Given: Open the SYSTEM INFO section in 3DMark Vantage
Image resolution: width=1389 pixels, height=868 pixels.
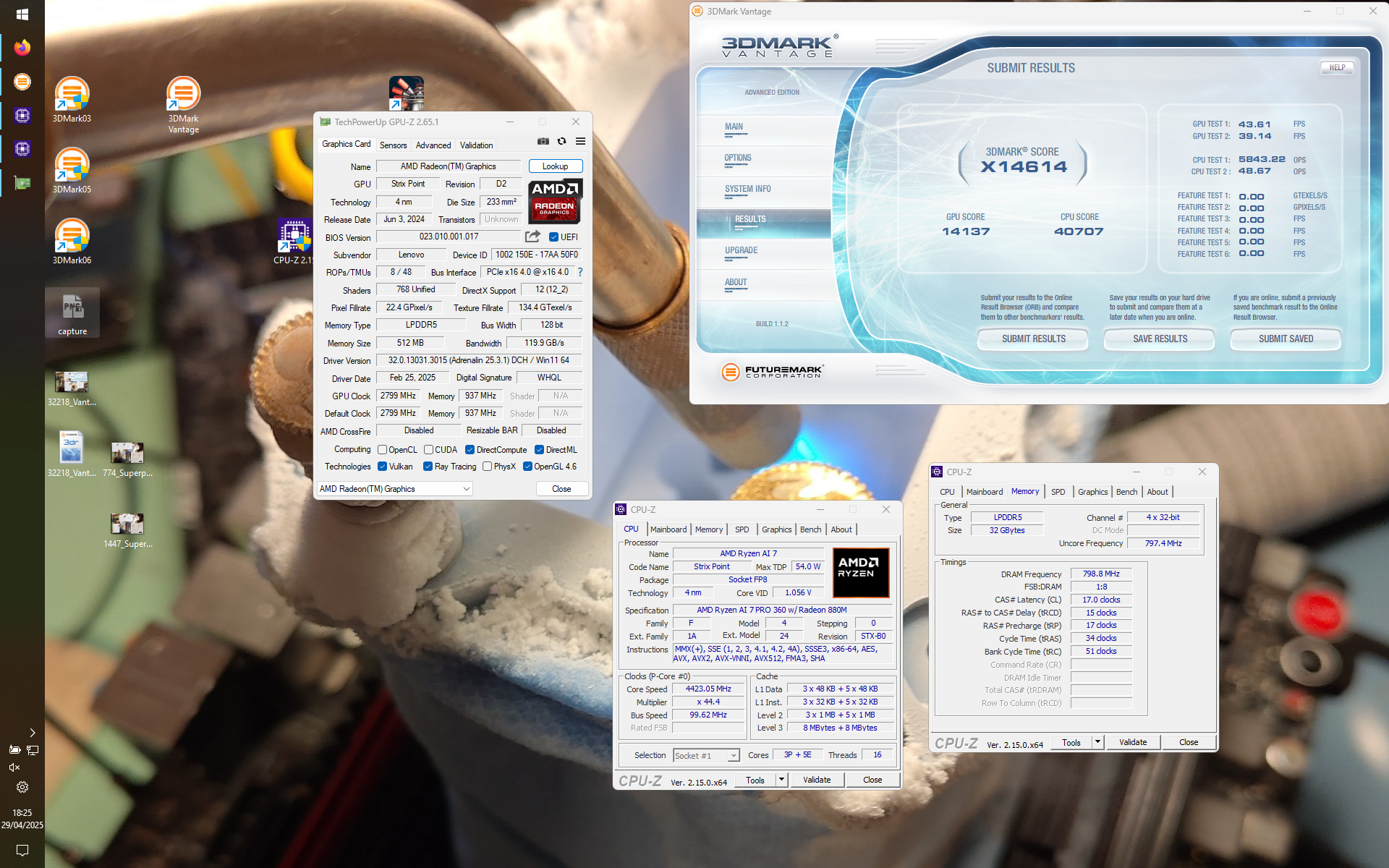Looking at the screenshot, I should (x=747, y=189).
